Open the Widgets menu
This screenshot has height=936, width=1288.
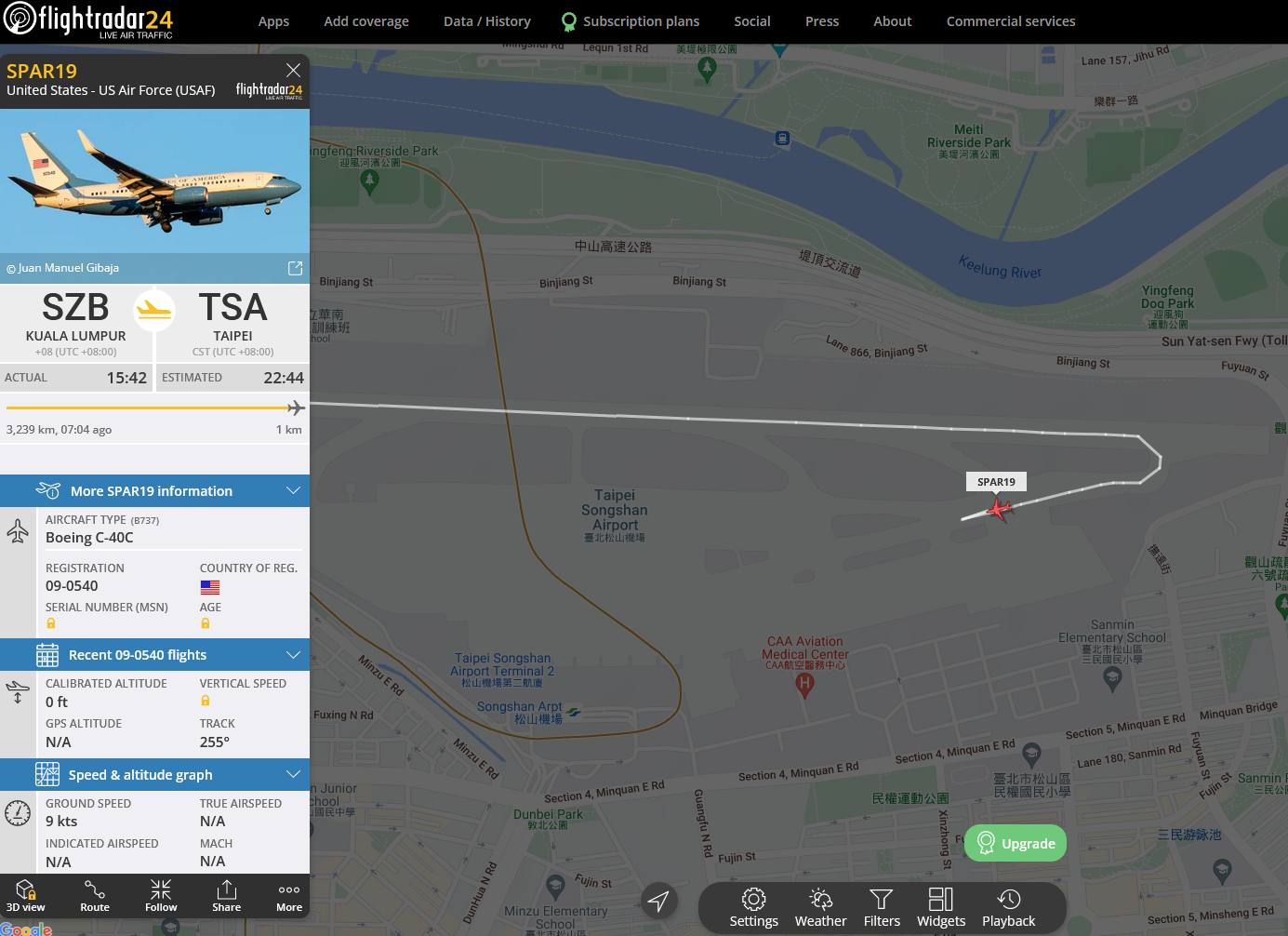click(941, 908)
